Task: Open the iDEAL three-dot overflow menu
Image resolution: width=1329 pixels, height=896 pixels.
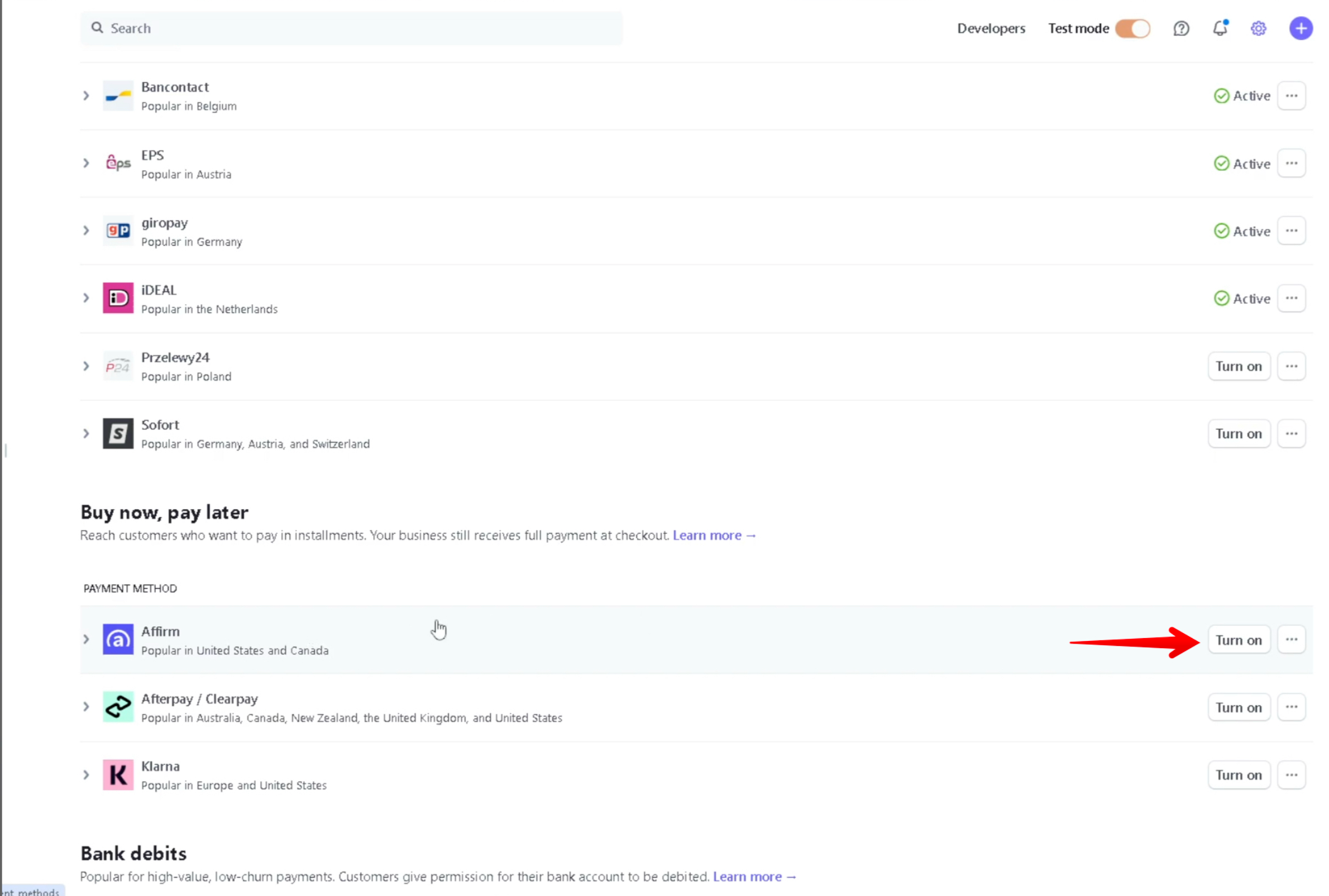Action: point(1290,298)
